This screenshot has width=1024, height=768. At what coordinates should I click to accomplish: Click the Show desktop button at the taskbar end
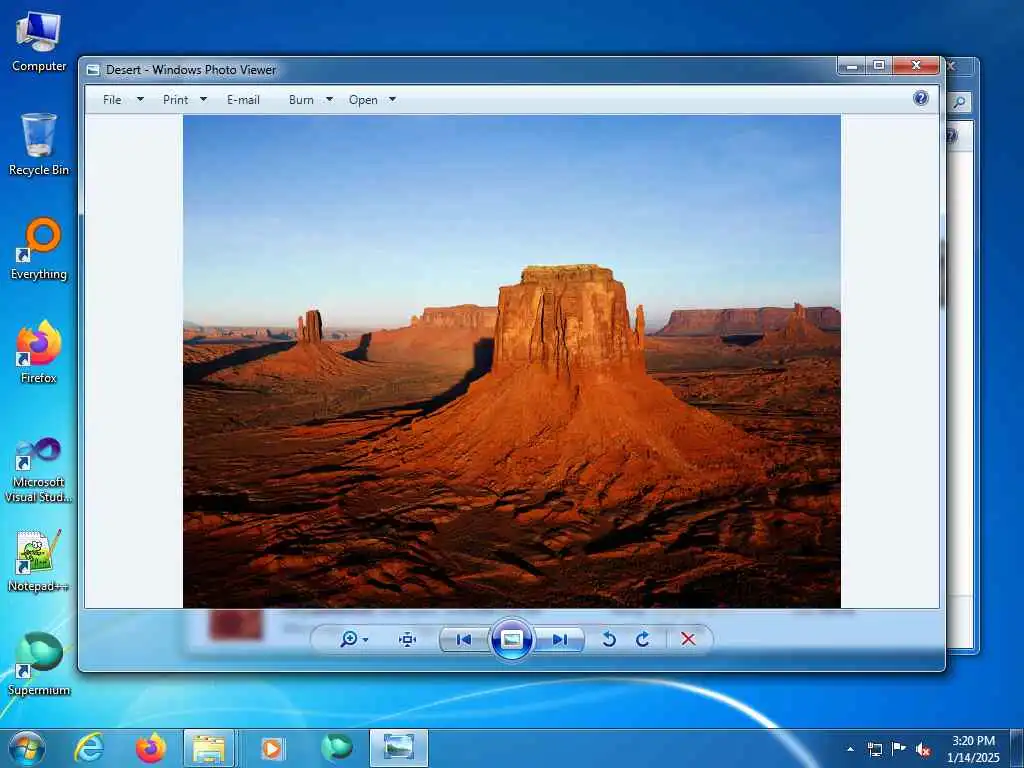click(1017, 748)
